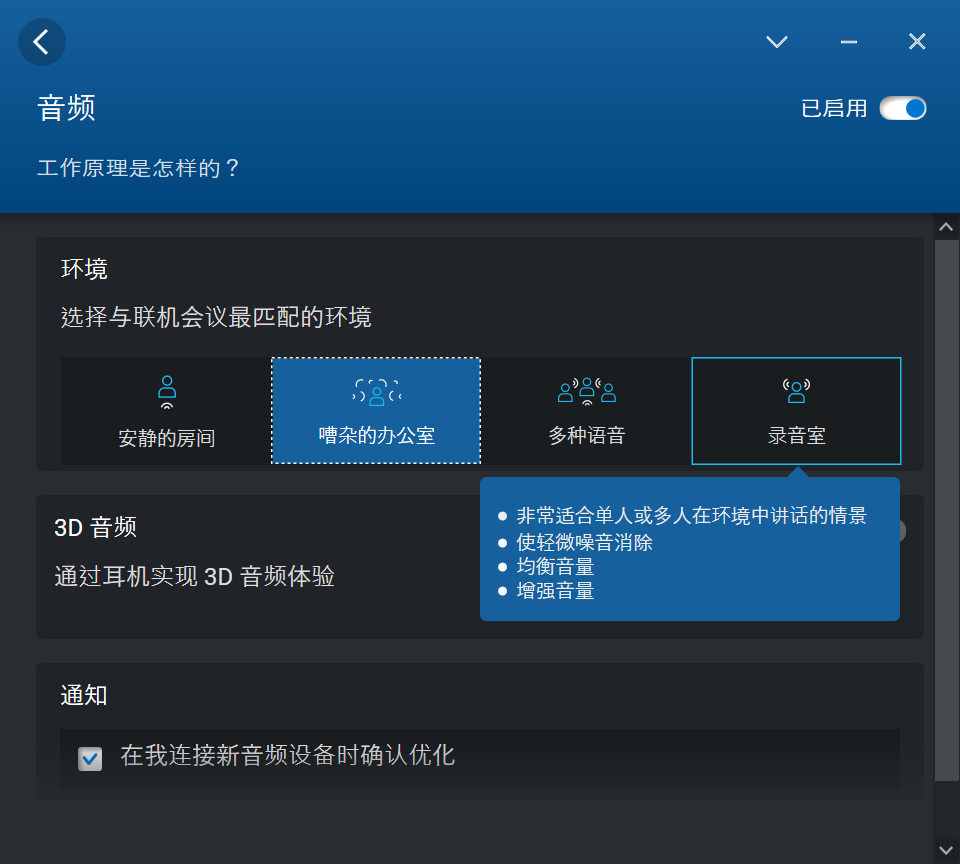This screenshot has width=960, height=864.
Task: Minimize the audio settings window
Action: [x=849, y=42]
